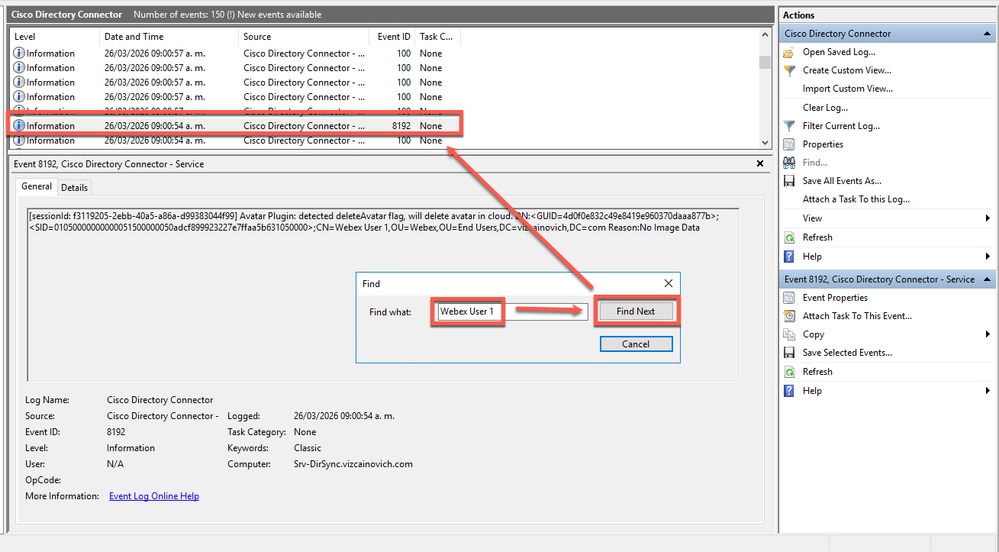
Task: Click Save All Events As disk icon
Action: (789, 181)
